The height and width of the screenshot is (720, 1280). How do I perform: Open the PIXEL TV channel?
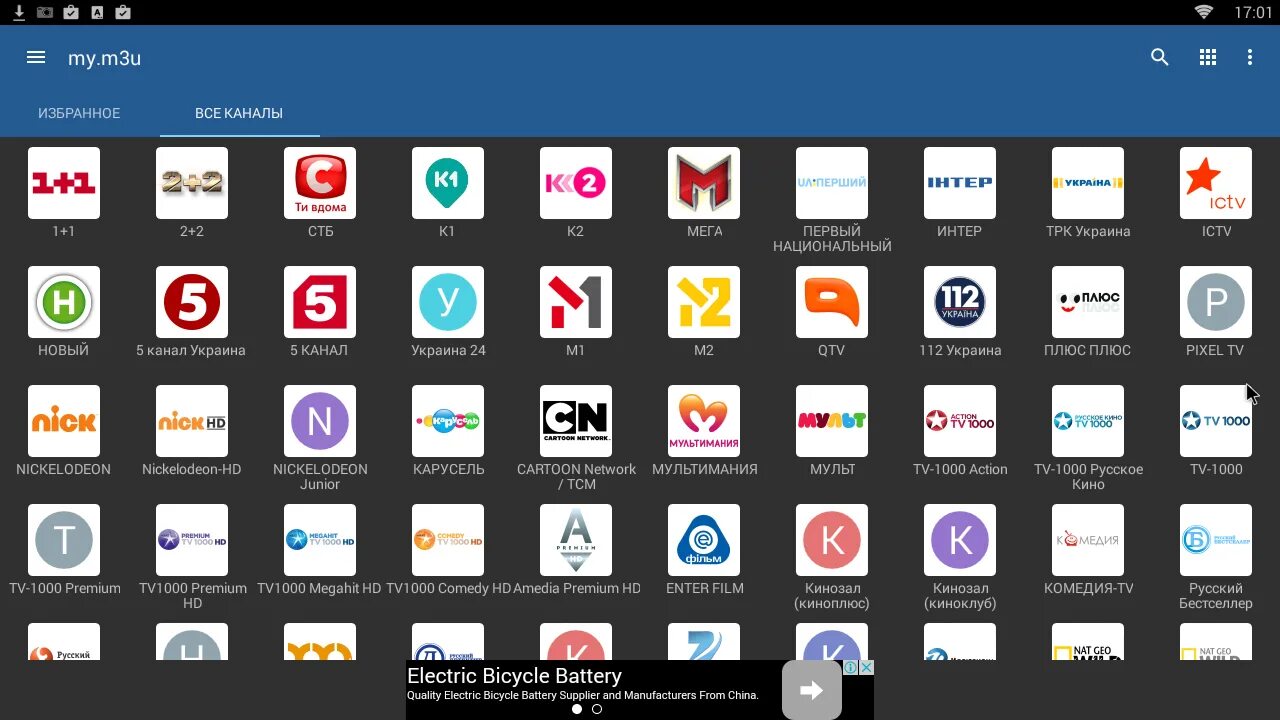(1216, 302)
